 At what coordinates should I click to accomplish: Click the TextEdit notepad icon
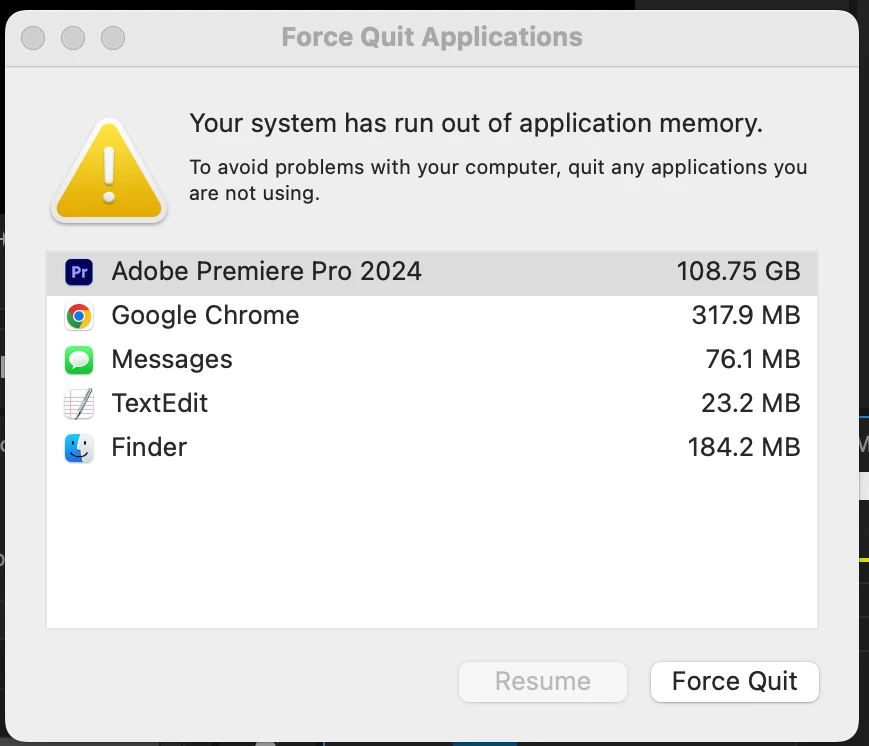[79, 404]
